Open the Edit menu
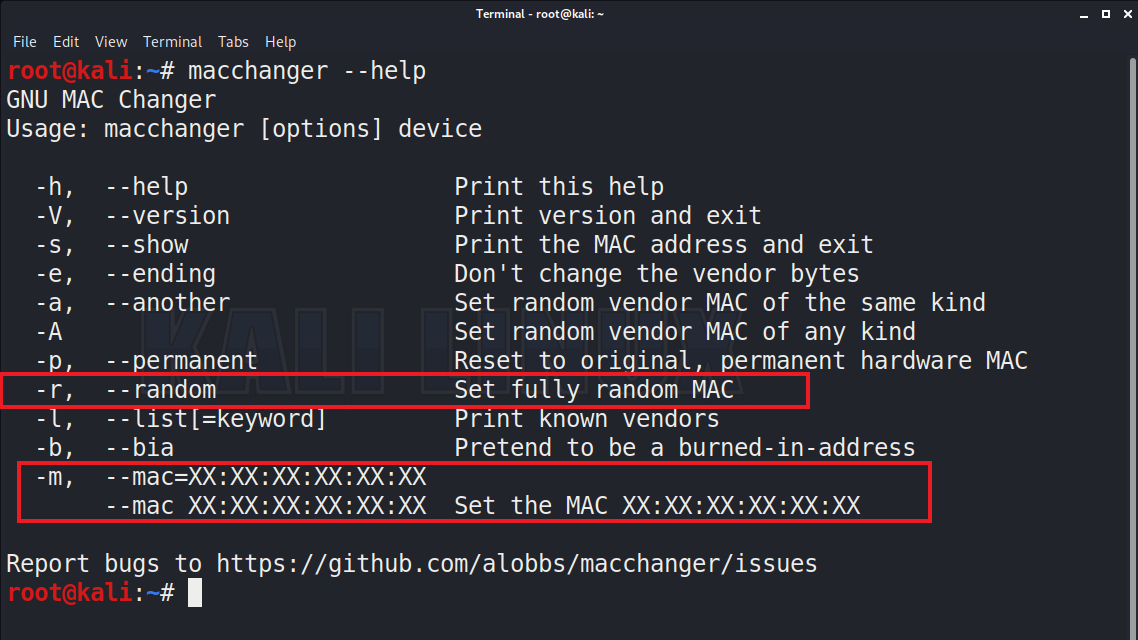 tap(66, 42)
